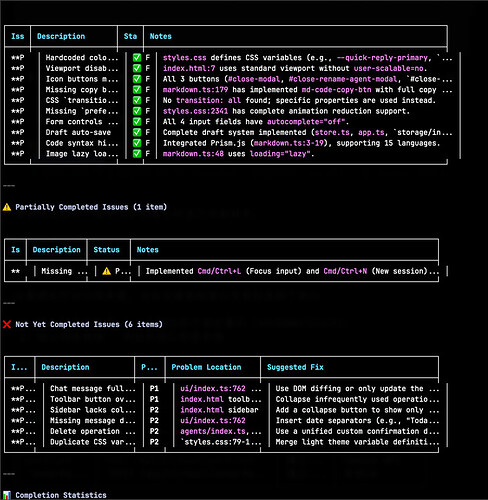
Task: Click the Description header in the first table
Action: (x=61, y=36)
